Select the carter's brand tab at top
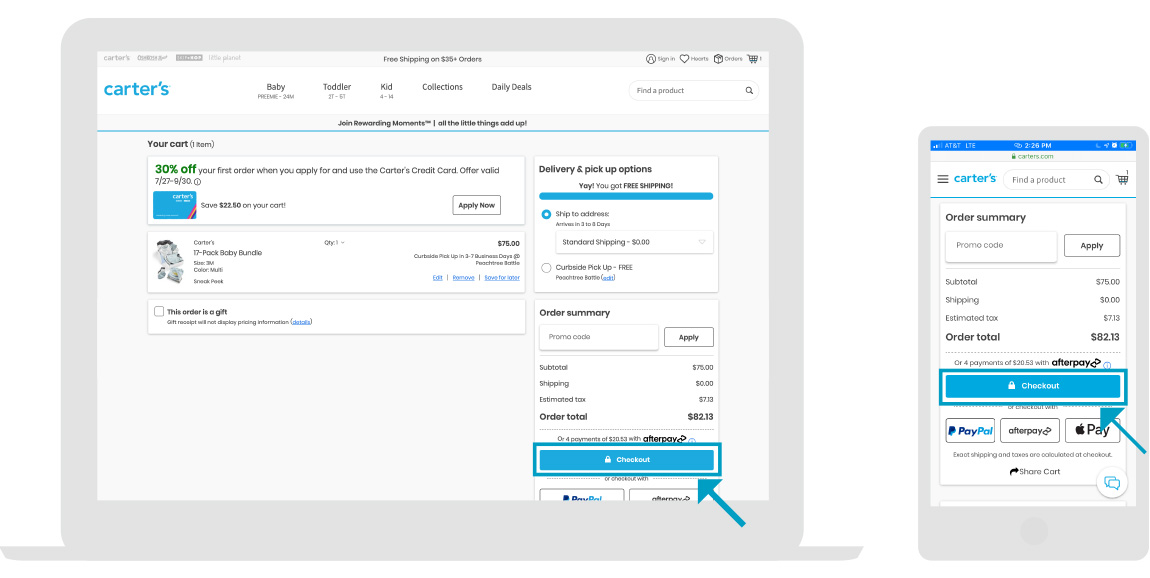This screenshot has height=578, width=1150. coord(117,58)
